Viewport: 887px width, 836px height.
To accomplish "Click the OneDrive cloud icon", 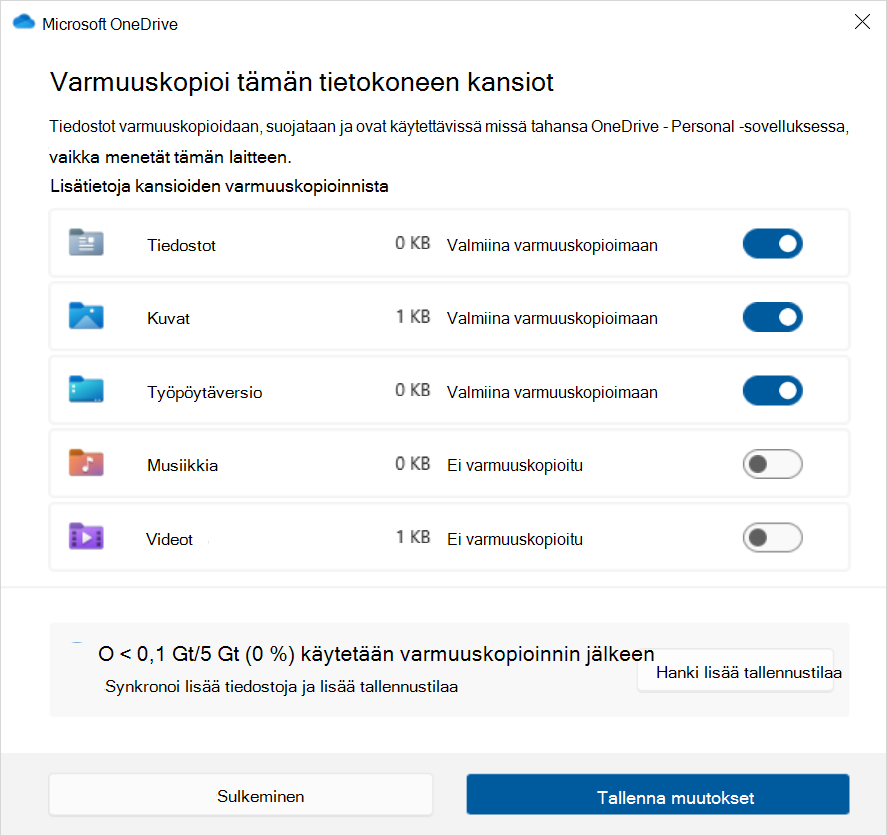I will pos(24,23).
